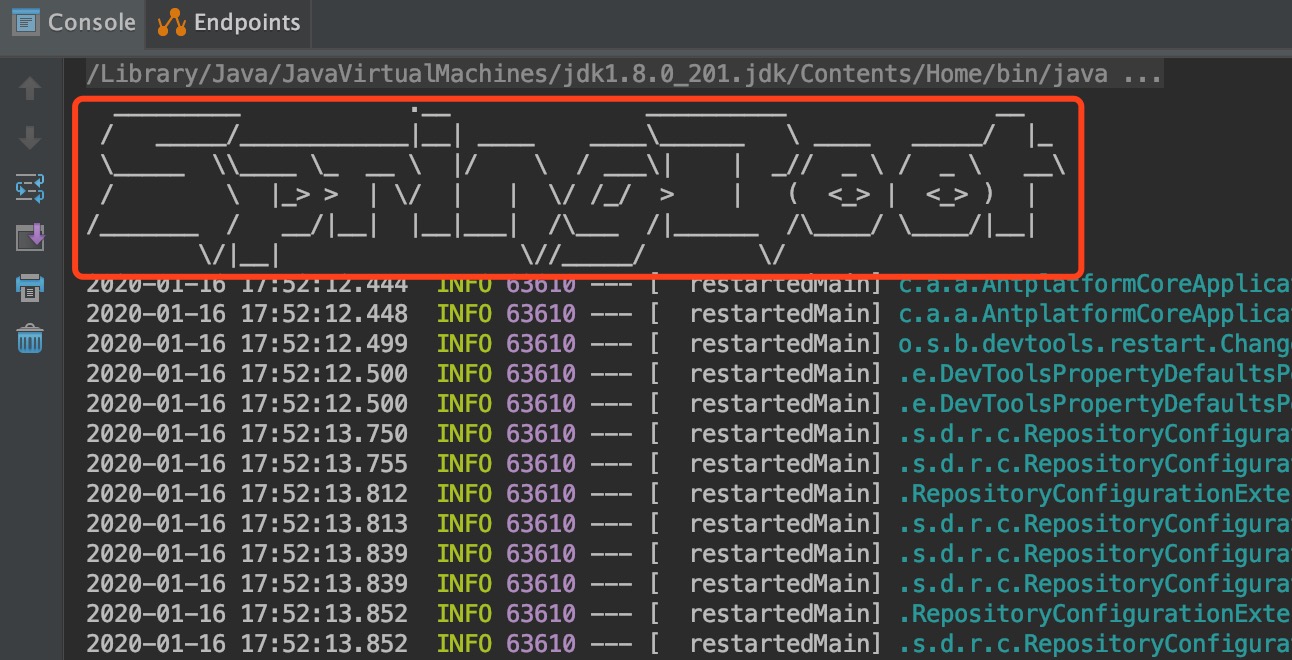
Task: Toggle scroll to end of console
Action: click(x=30, y=238)
